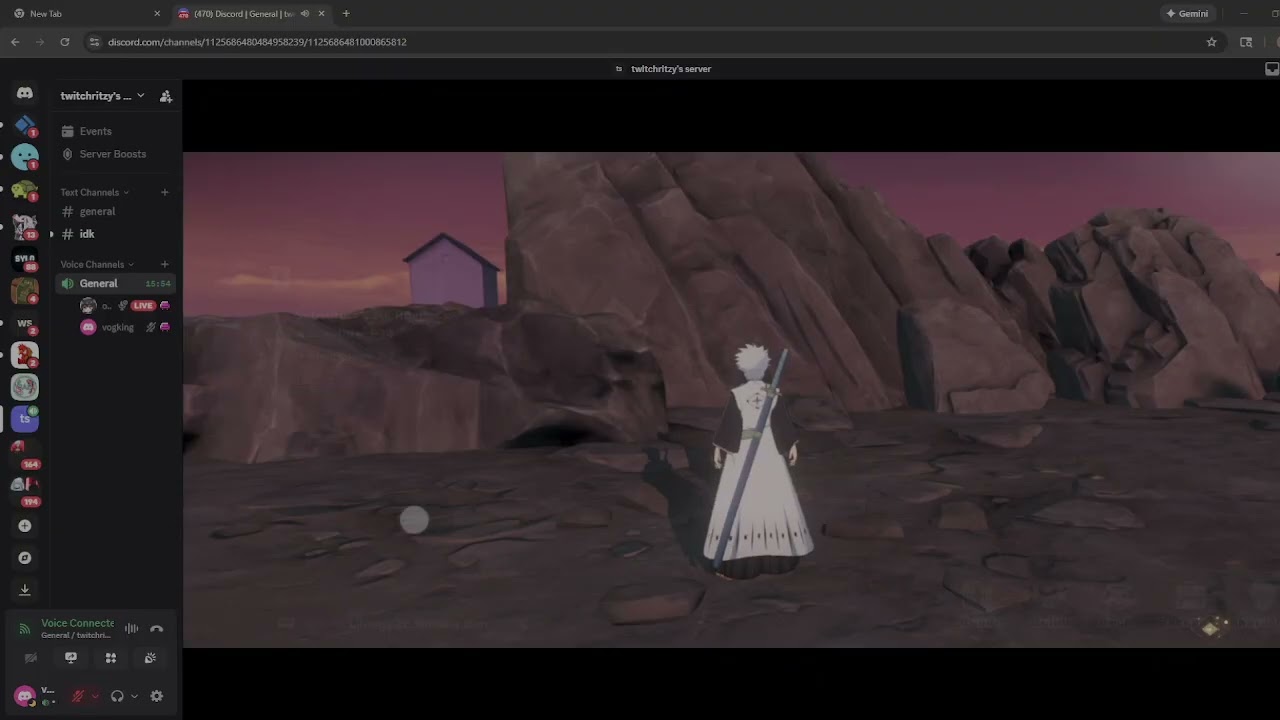The image size is (1280, 720).
Task: Open the blue diamond server icon
Action: tap(25, 125)
